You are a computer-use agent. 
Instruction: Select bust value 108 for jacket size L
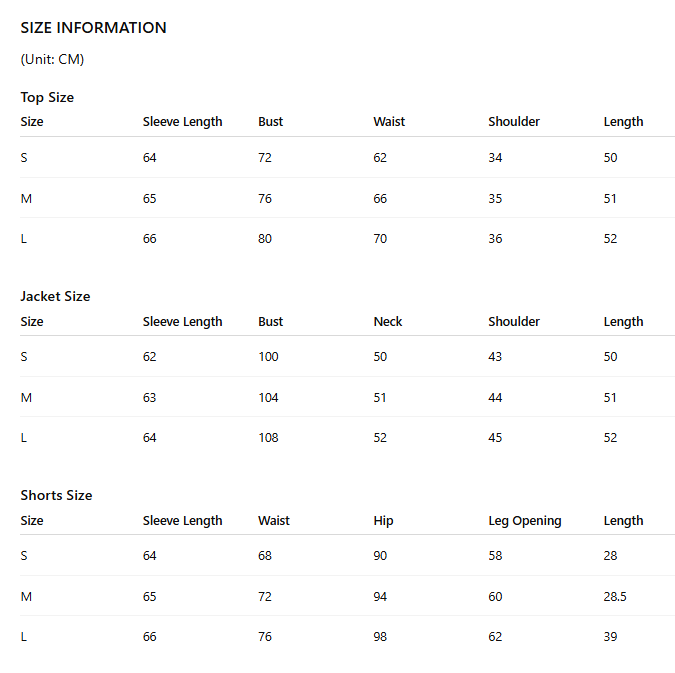(x=268, y=438)
